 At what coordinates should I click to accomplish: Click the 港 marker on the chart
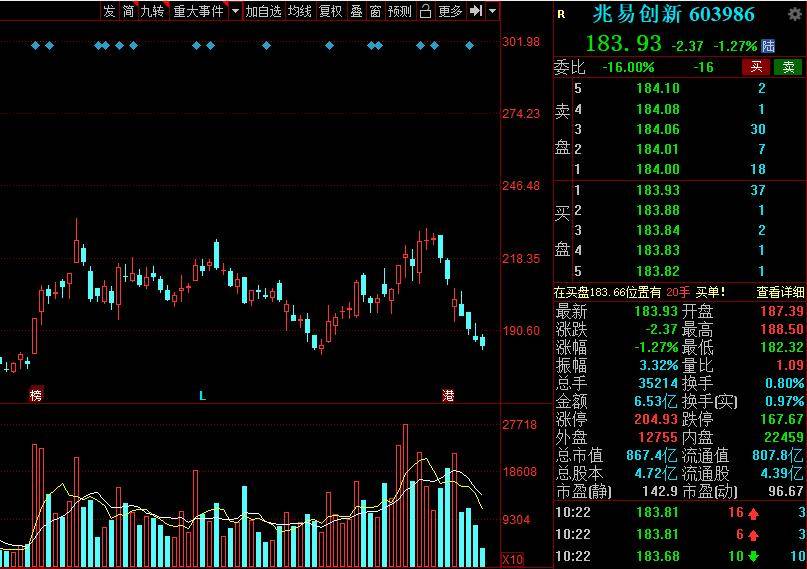[x=448, y=395]
